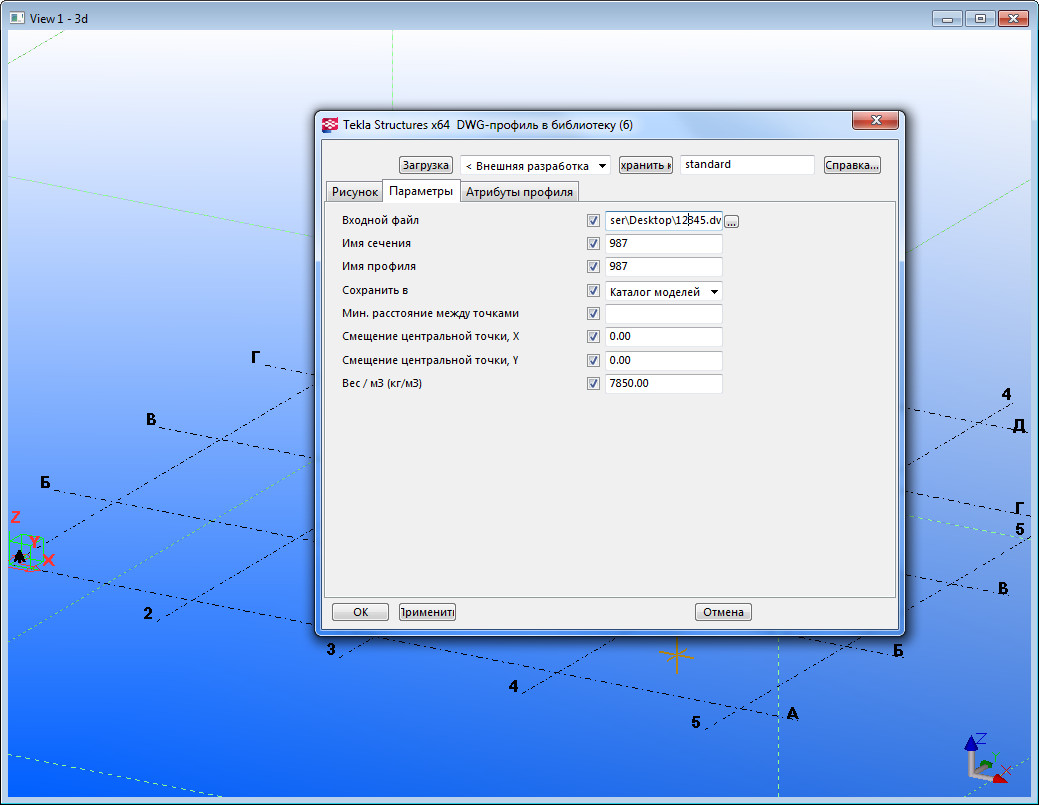Click the Справка help button
The image size is (1039, 805).
pos(852,165)
